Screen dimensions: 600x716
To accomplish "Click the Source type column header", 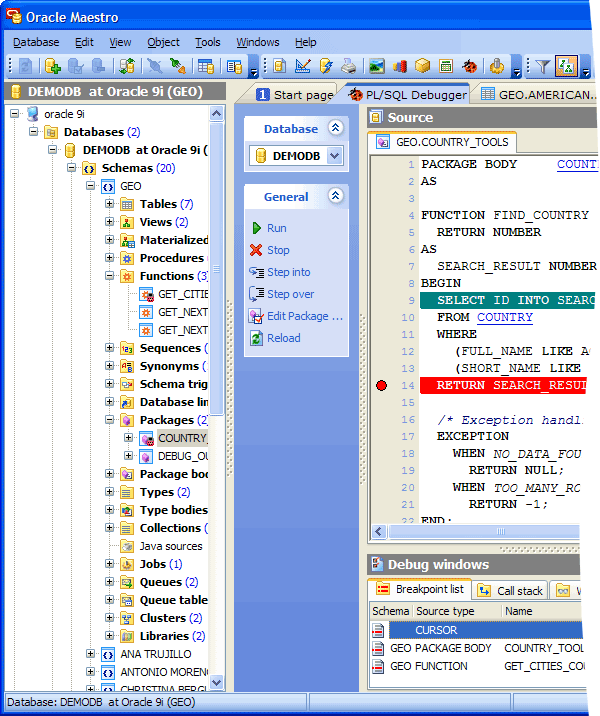I will click(x=457, y=611).
